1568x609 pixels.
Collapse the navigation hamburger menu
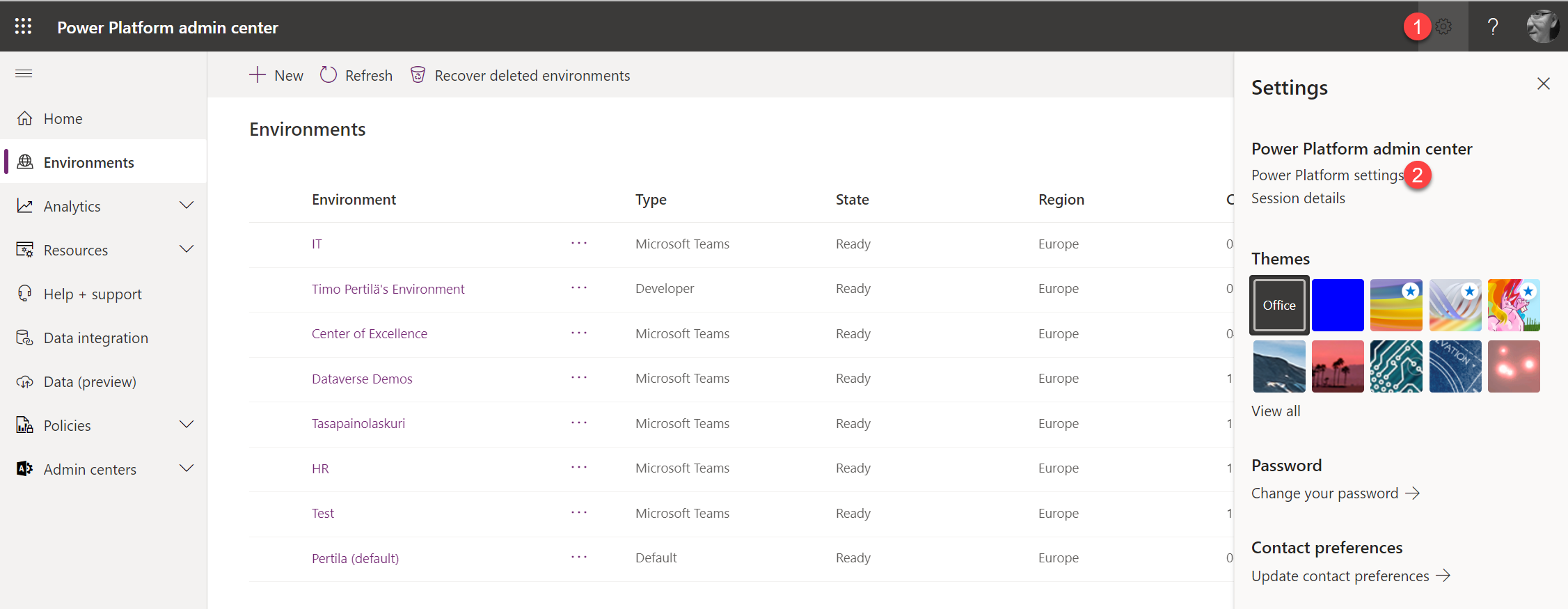pos(24,73)
